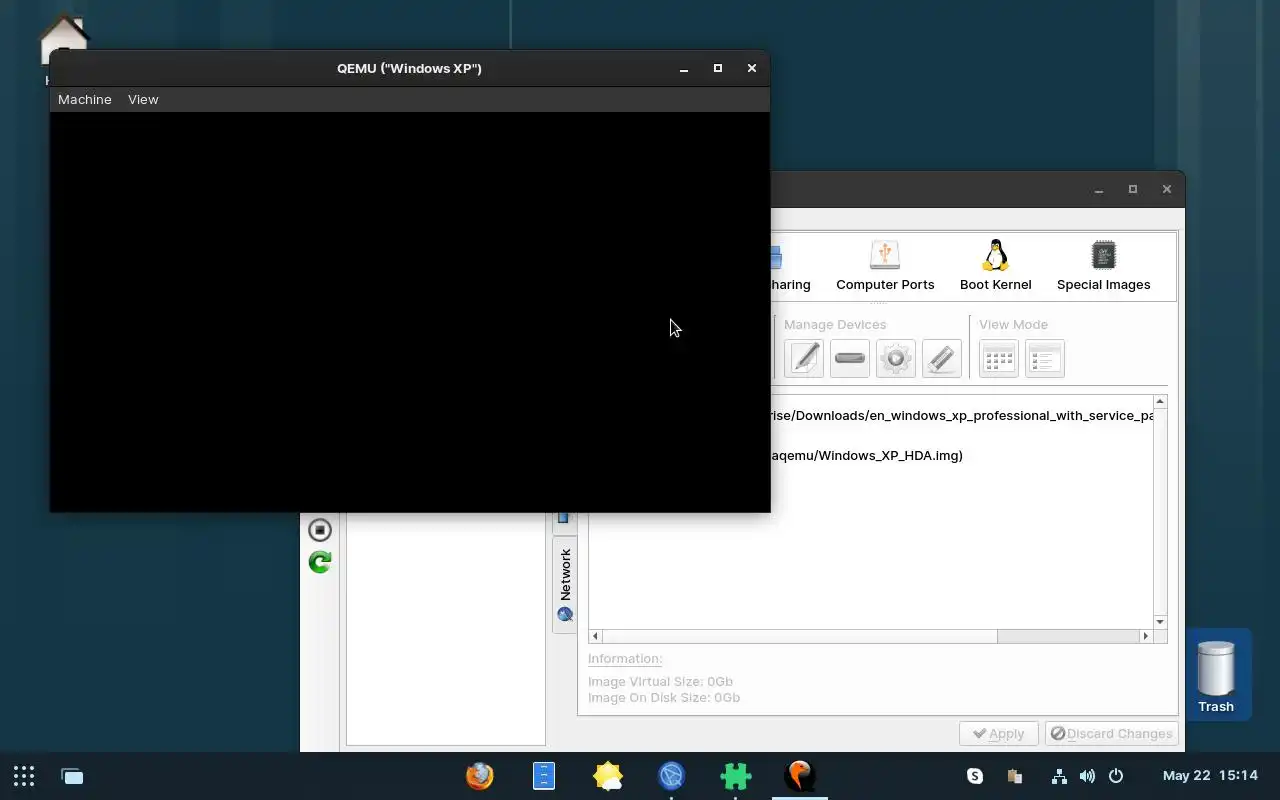Maximize the QEMU Windows XP window
The width and height of the screenshot is (1280, 800).
tap(718, 68)
